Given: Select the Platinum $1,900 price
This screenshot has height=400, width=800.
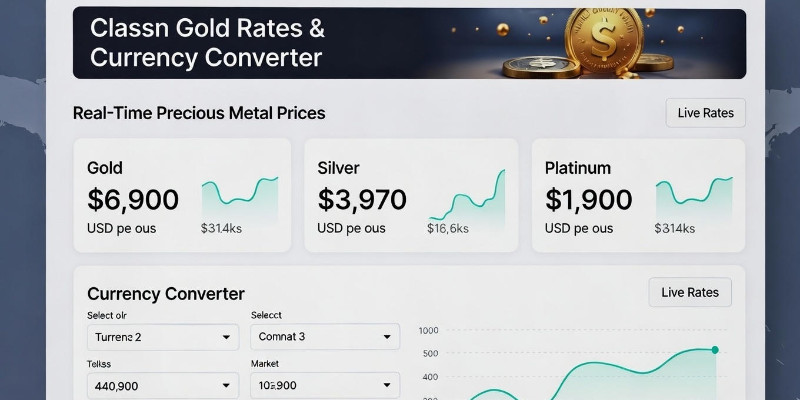Looking at the screenshot, I should pos(589,200).
